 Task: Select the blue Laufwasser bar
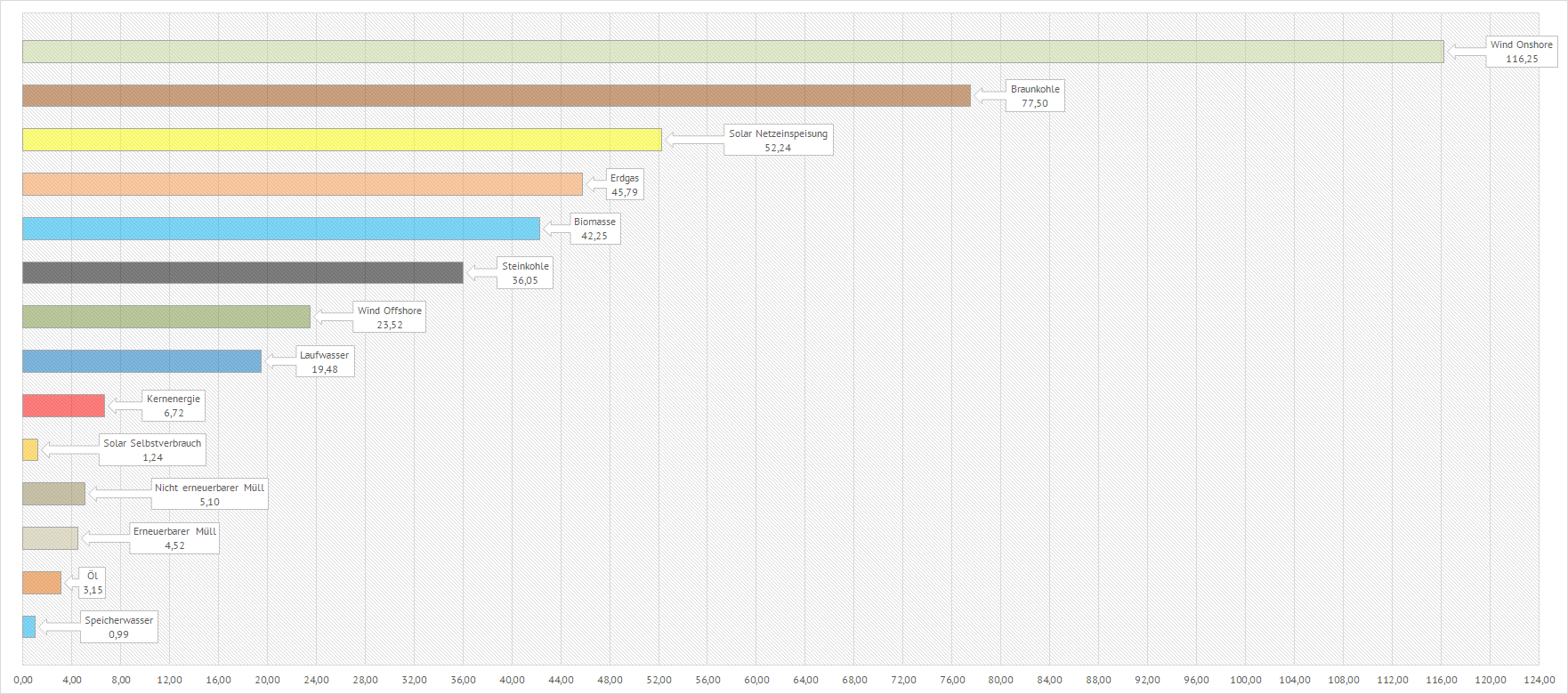pos(142,361)
